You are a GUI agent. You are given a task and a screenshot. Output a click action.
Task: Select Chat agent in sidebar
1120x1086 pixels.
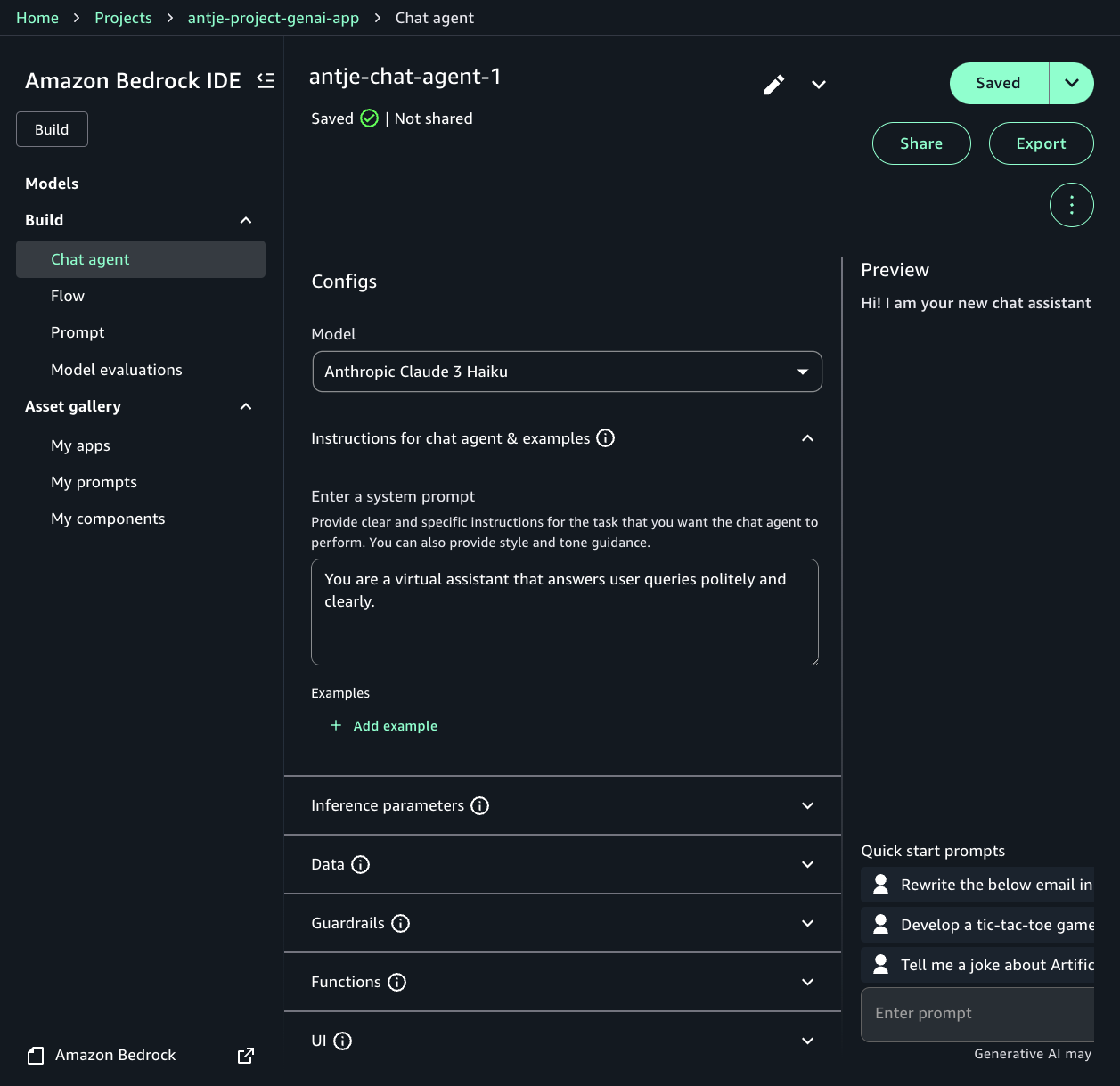[x=141, y=259]
